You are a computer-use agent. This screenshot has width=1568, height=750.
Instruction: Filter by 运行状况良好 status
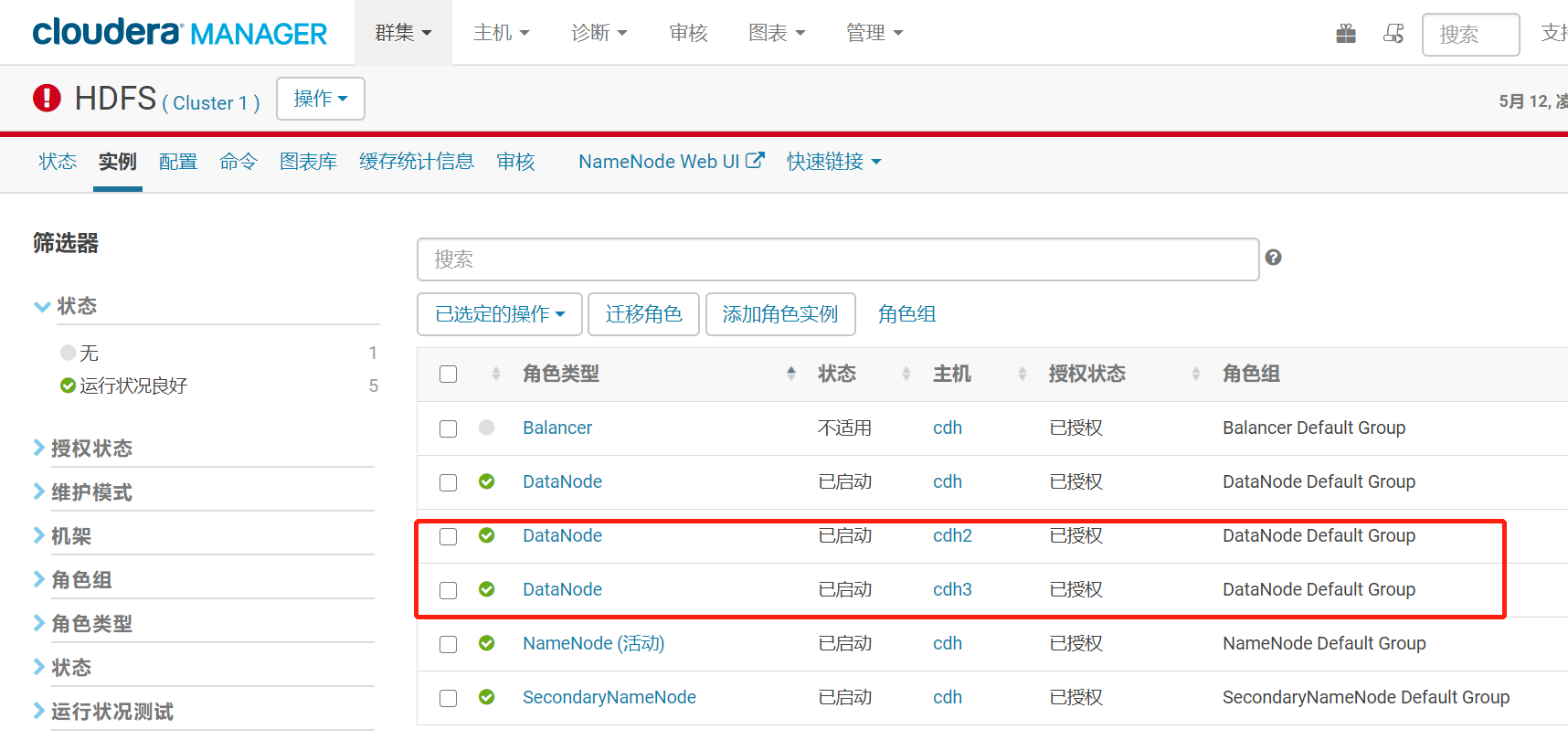point(133,386)
